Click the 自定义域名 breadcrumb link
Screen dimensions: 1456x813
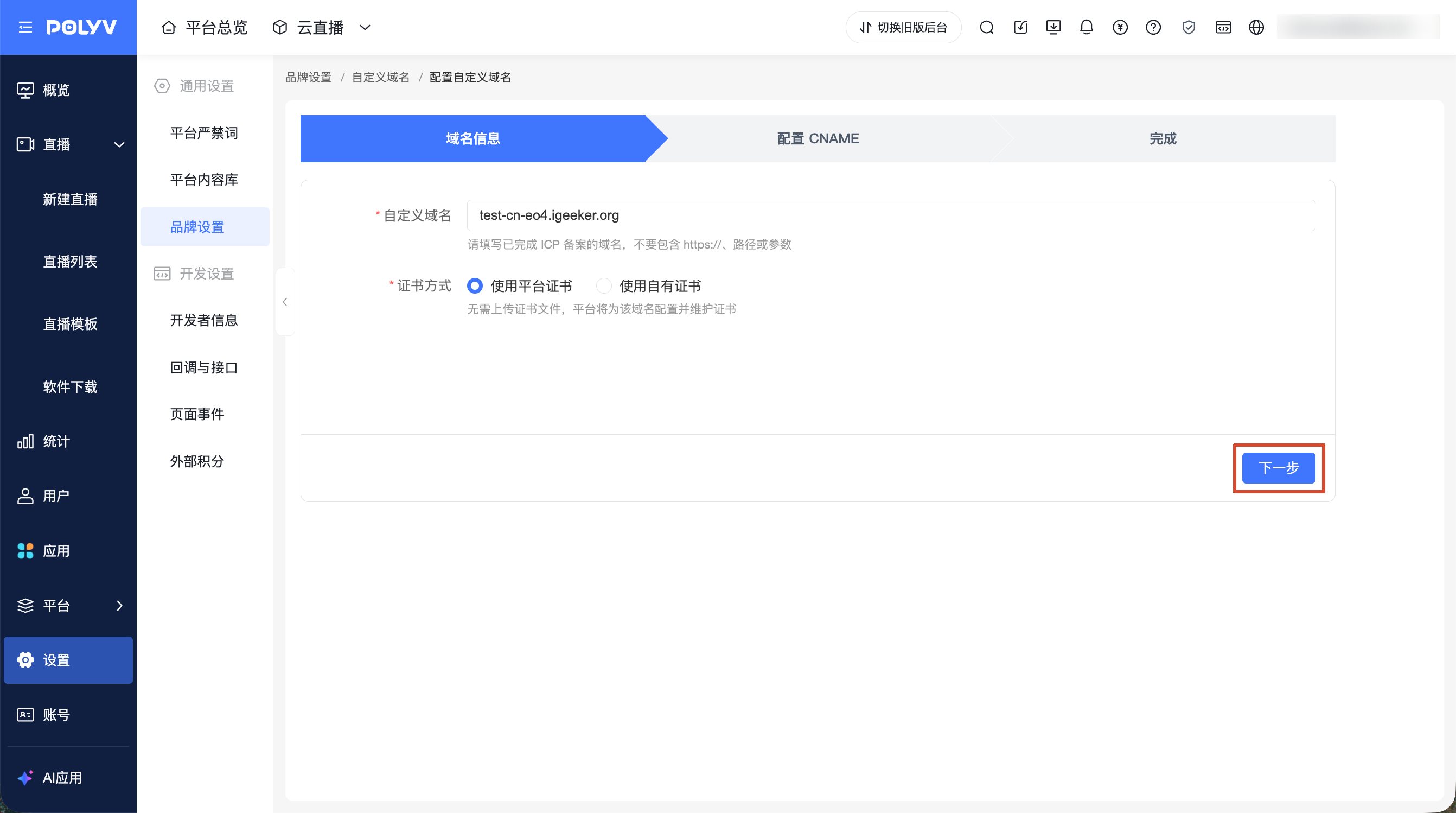click(x=381, y=77)
